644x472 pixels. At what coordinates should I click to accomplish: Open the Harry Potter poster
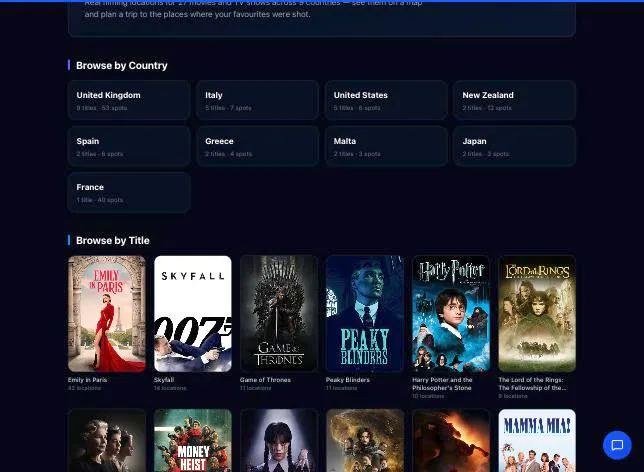(x=451, y=314)
